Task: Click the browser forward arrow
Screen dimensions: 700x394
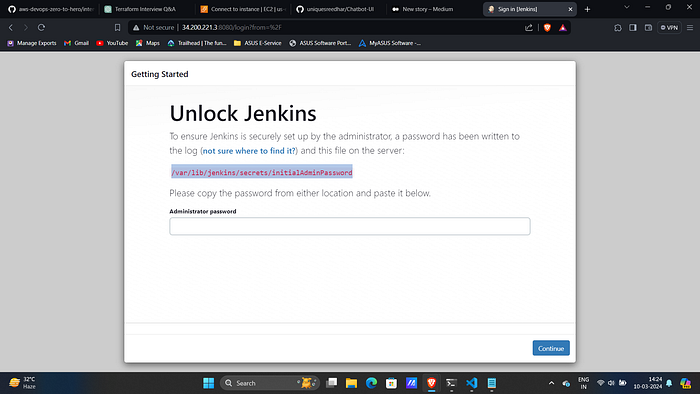Action: (26, 28)
